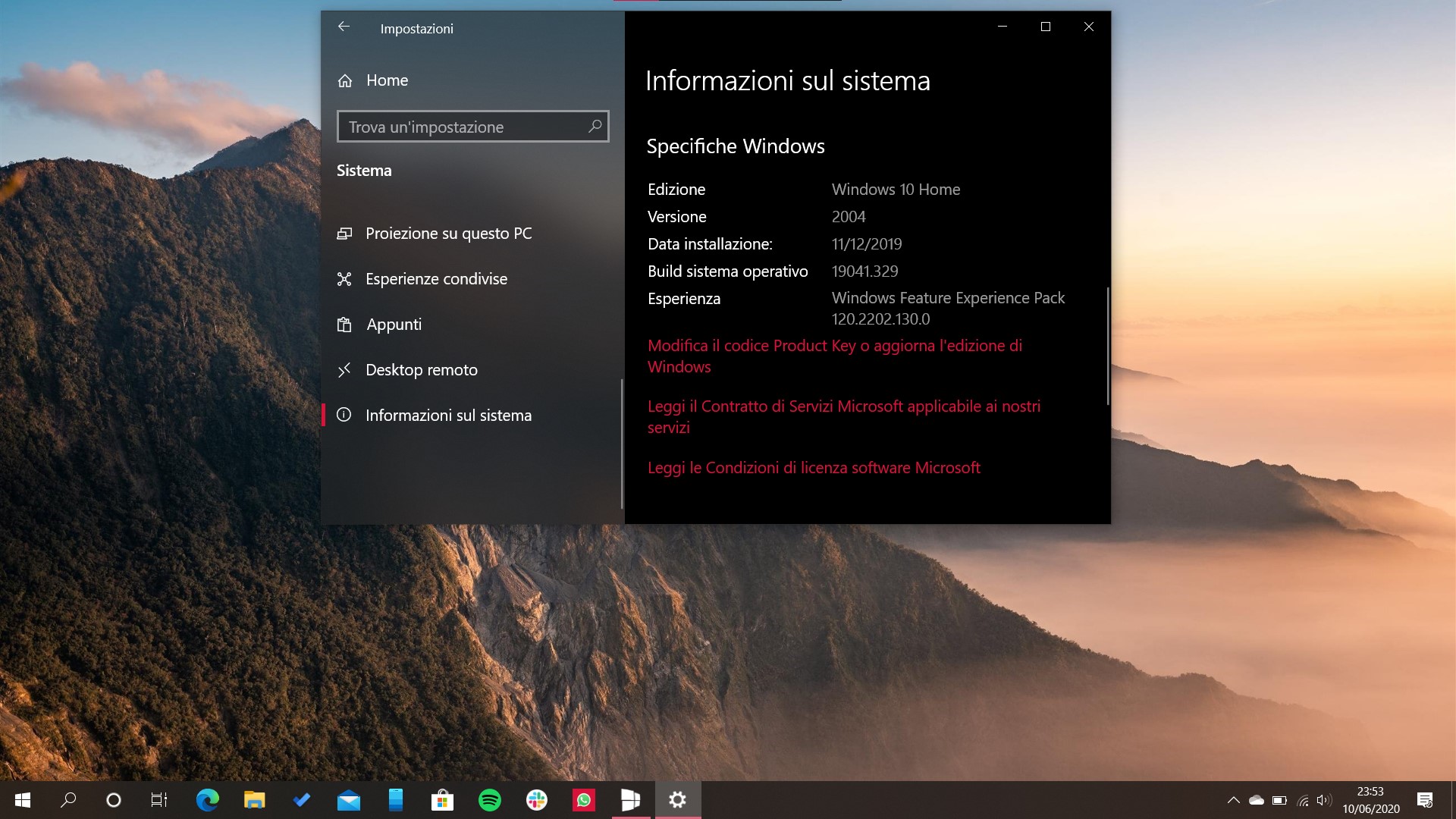Click the Show desktop strip

point(1453,800)
